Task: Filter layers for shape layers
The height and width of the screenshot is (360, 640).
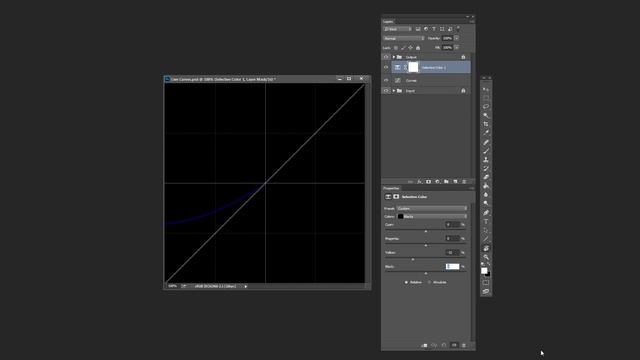Action: (442, 29)
